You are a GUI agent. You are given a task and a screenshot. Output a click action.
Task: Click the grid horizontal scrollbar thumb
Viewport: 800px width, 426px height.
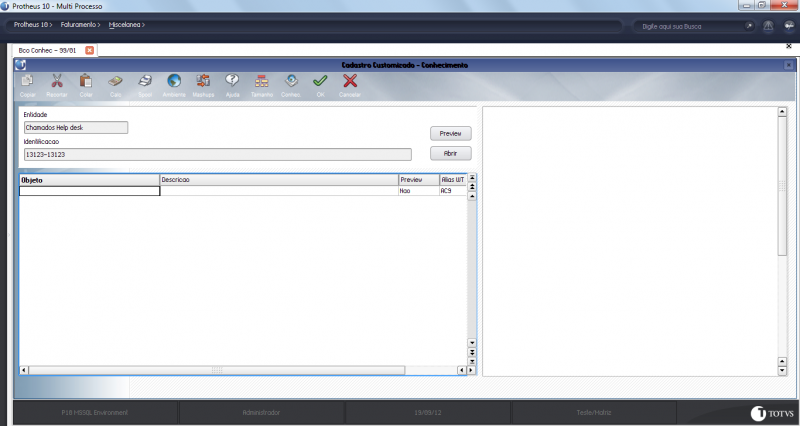click(217, 370)
